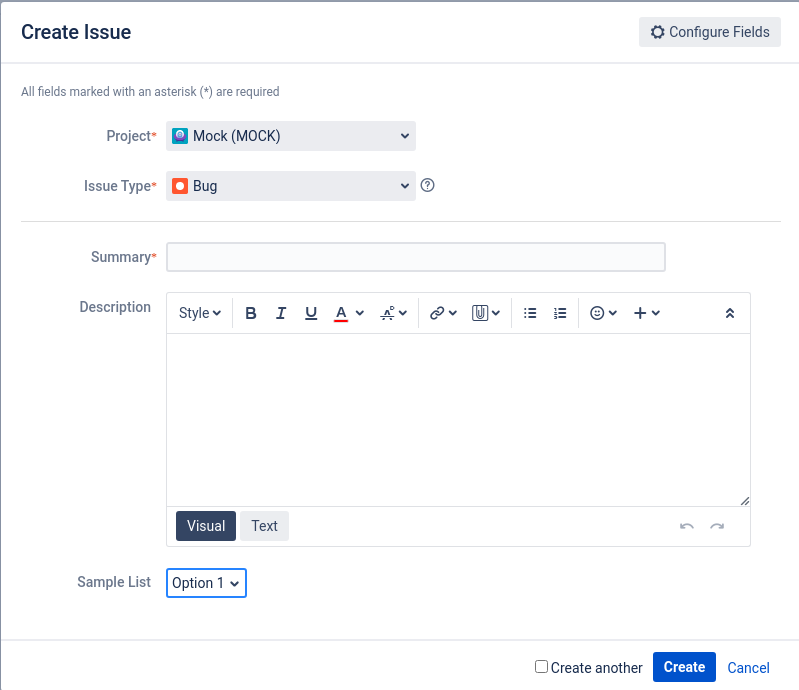Click the Issue Type help icon
Image resolution: width=799 pixels, height=690 pixels.
[428, 185]
